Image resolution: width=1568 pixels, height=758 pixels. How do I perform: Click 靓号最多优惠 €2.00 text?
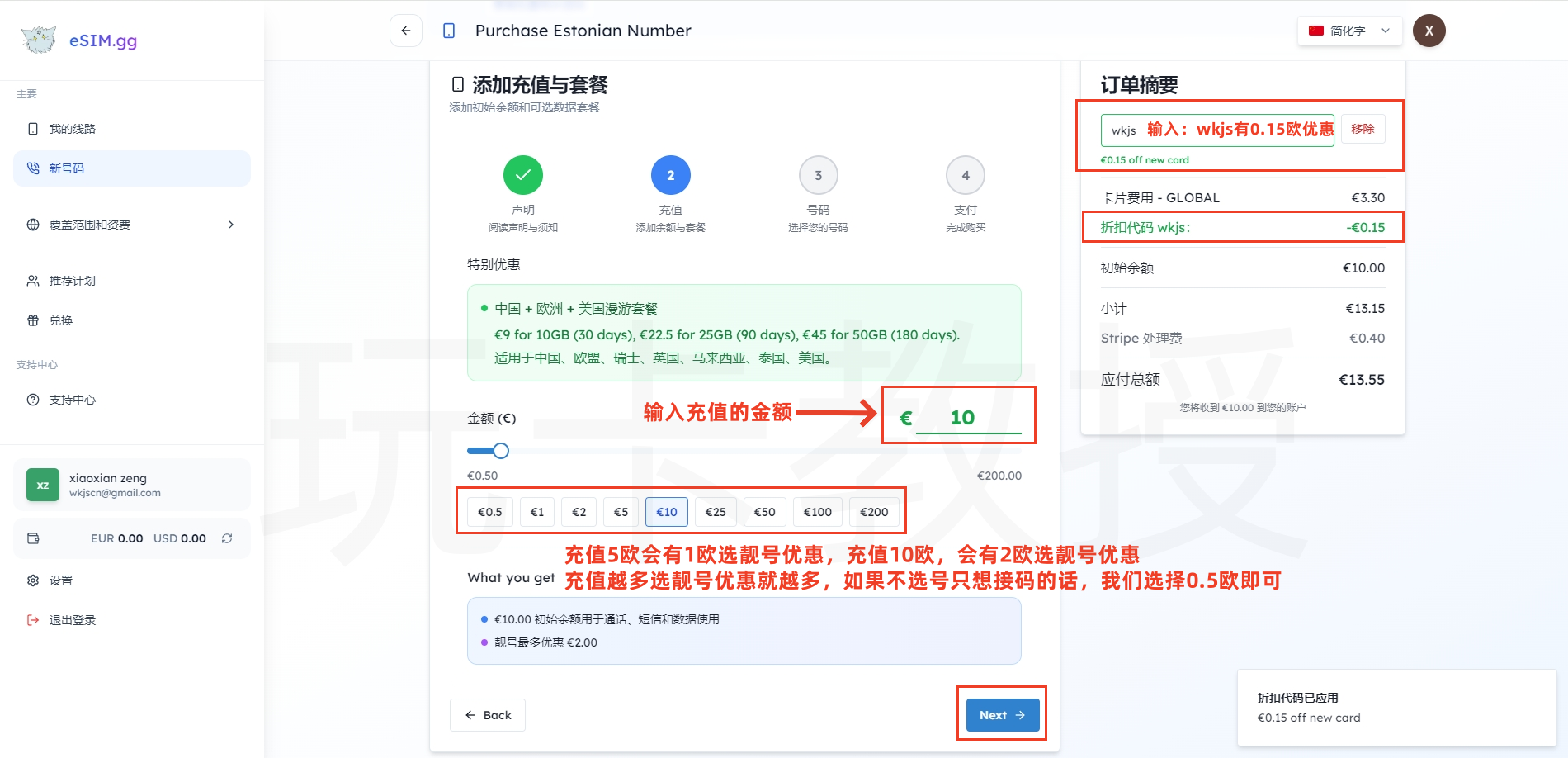[x=545, y=642]
